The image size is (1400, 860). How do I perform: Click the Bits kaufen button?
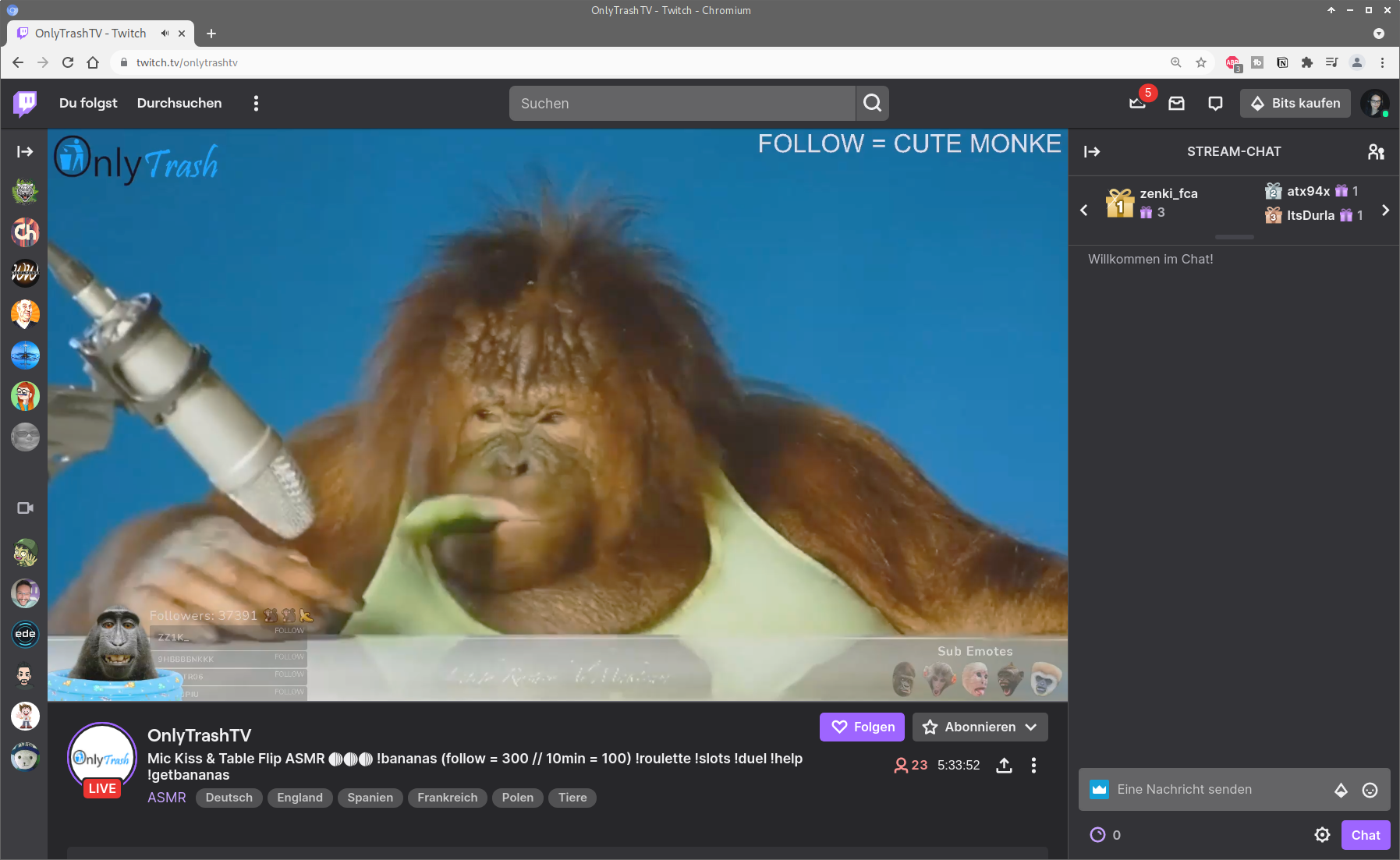(1295, 103)
